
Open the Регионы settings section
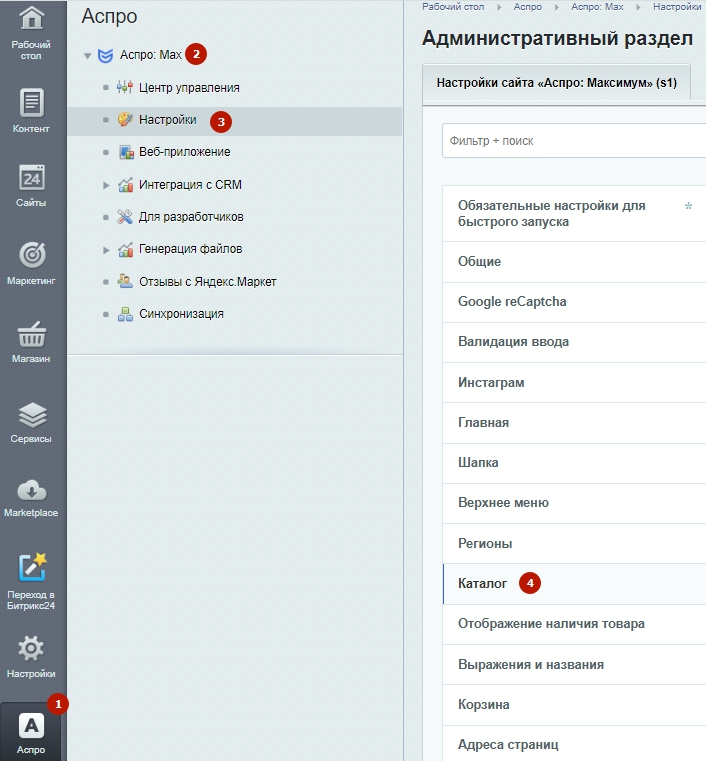click(574, 544)
